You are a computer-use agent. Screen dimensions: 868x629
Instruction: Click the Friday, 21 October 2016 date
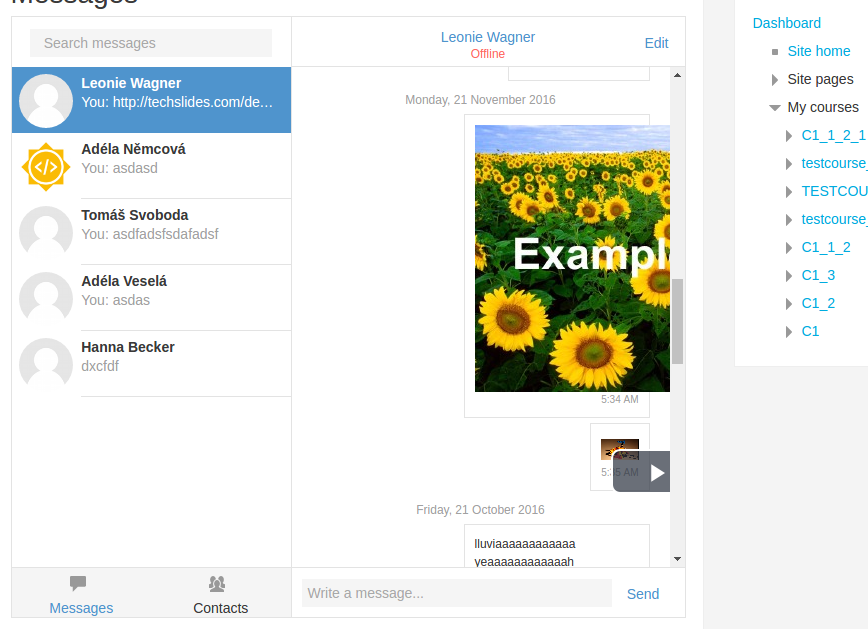point(480,509)
